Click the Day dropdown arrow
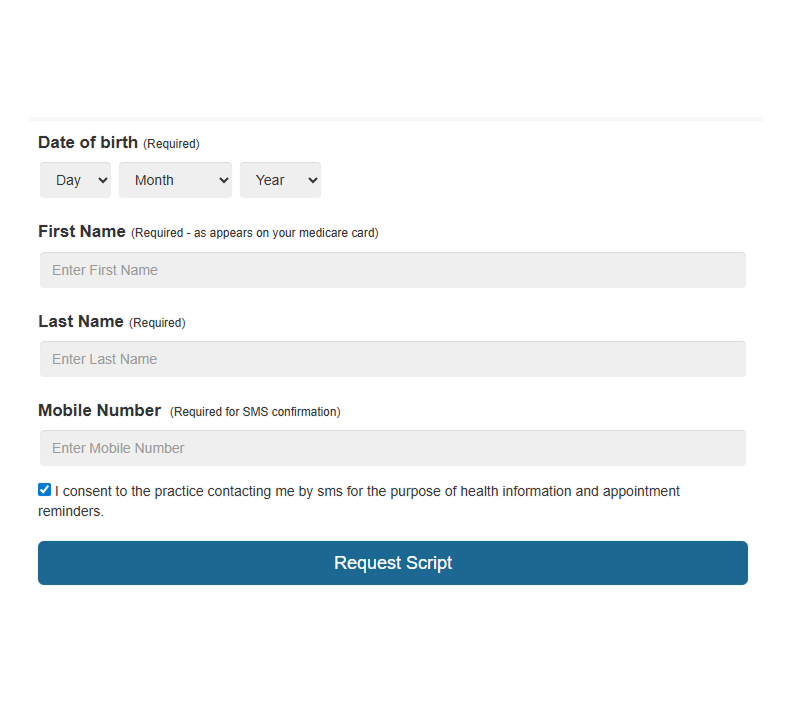792x711 pixels. [x=103, y=180]
